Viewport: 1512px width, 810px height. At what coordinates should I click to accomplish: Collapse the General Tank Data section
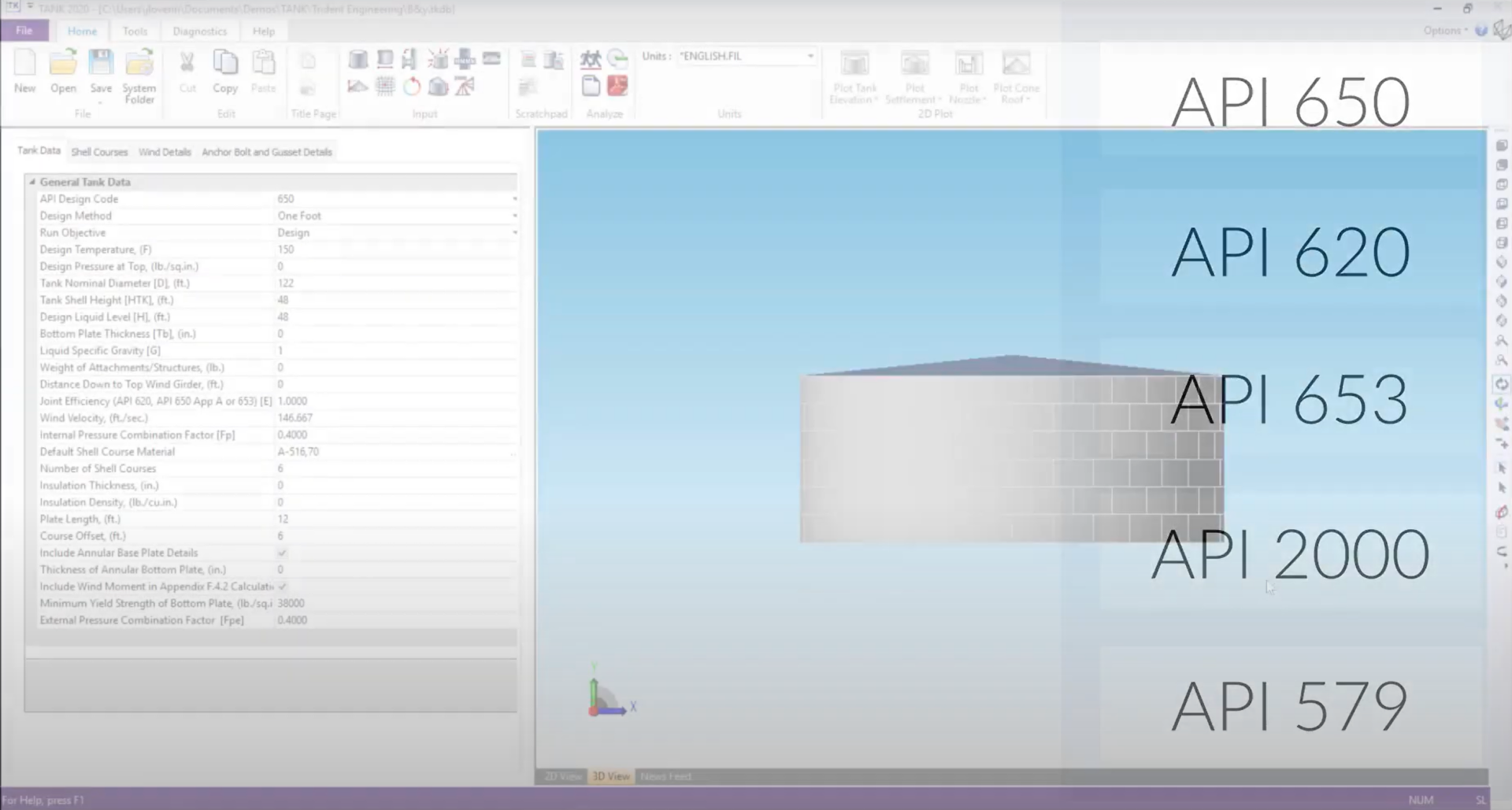[32, 182]
